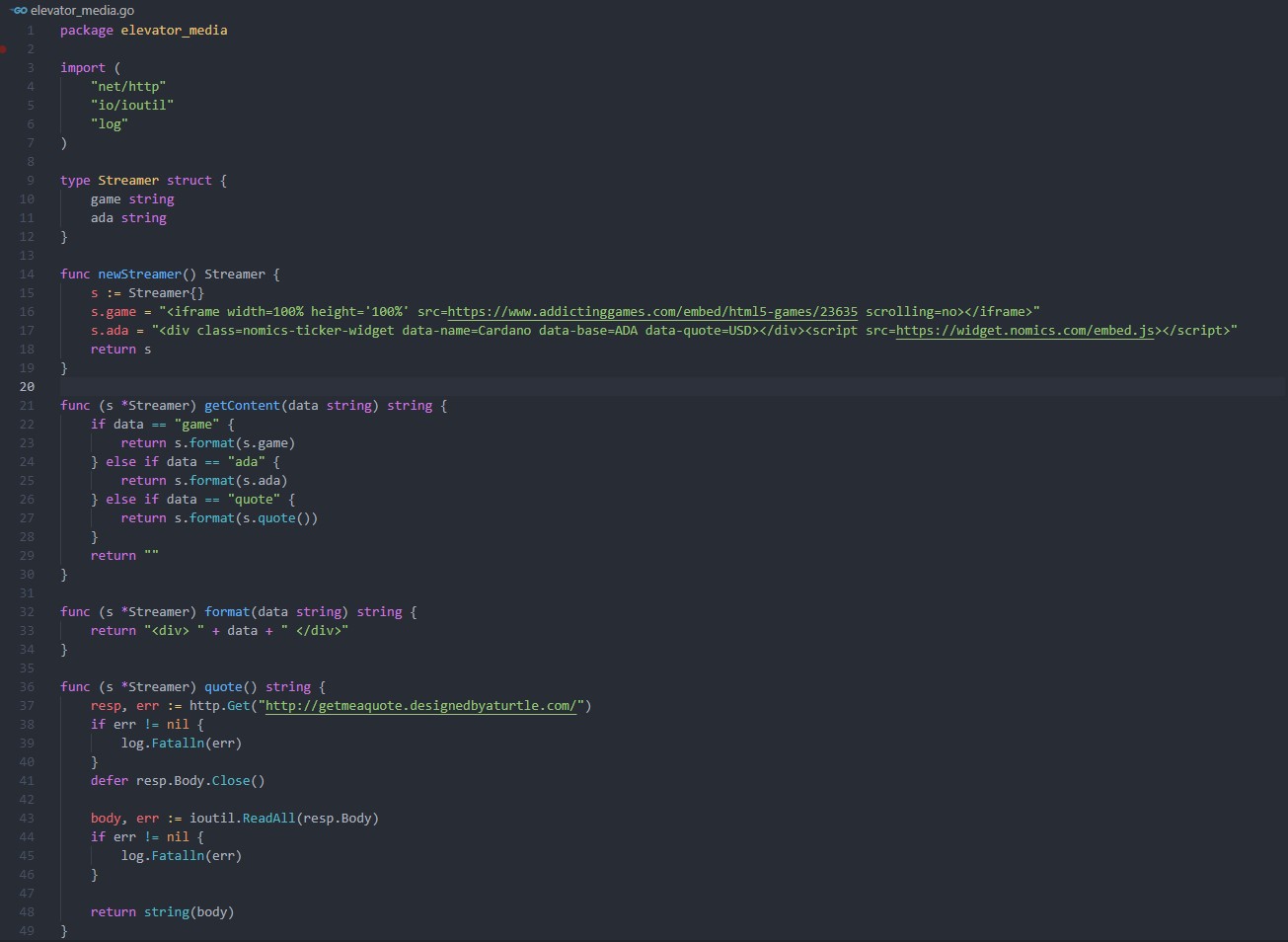Click 'return s' on line 18
Image resolution: width=1288 pixels, height=942 pixels.
tap(121, 349)
